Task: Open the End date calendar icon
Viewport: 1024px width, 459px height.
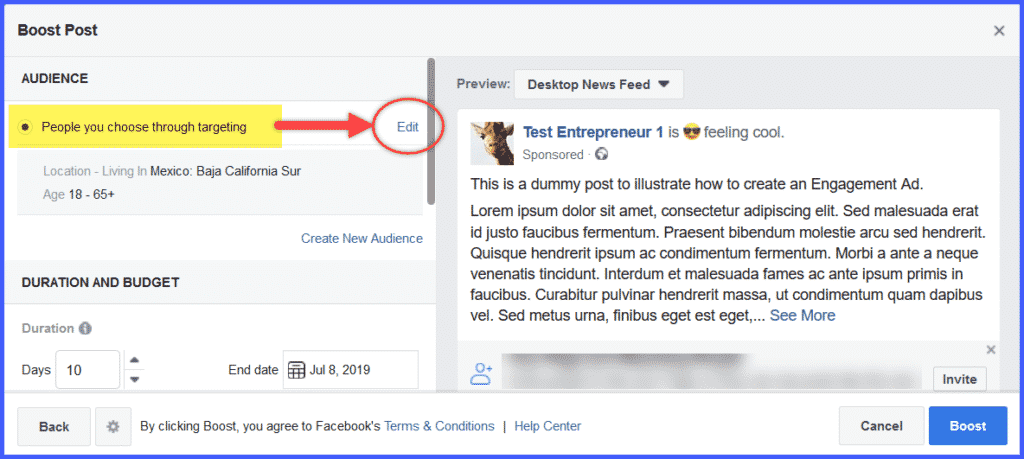Action: point(296,370)
